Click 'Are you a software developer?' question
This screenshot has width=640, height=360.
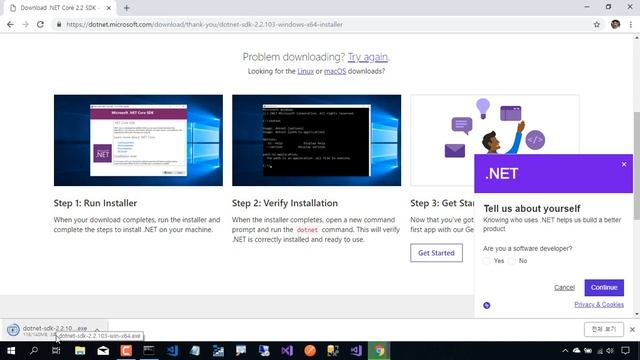point(527,249)
